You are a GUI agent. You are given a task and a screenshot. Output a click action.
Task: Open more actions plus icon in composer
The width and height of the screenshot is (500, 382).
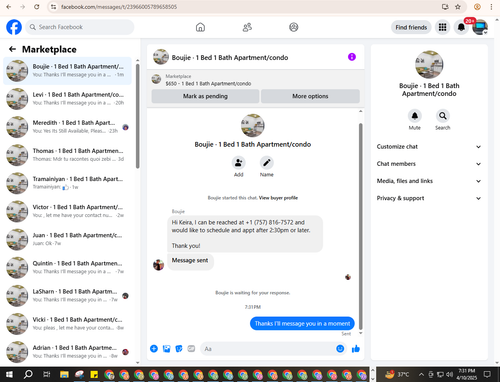click(x=154, y=349)
